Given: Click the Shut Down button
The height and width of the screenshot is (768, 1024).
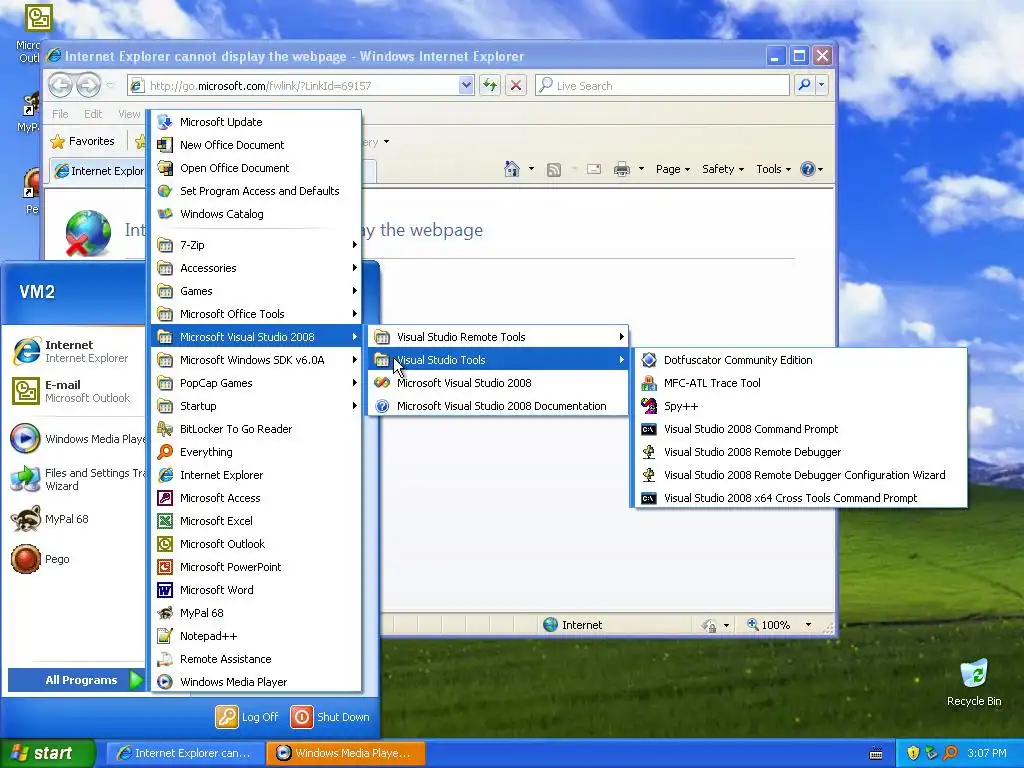Looking at the screenshot, I should (330, 717).
